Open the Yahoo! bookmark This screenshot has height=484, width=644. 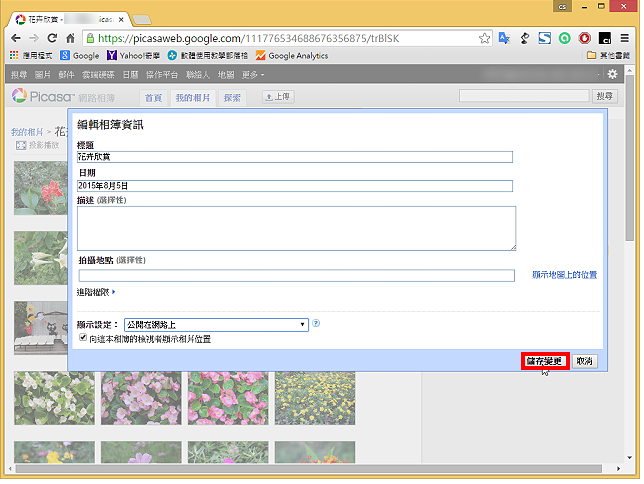pyautogui.click(x=133, y=55)
